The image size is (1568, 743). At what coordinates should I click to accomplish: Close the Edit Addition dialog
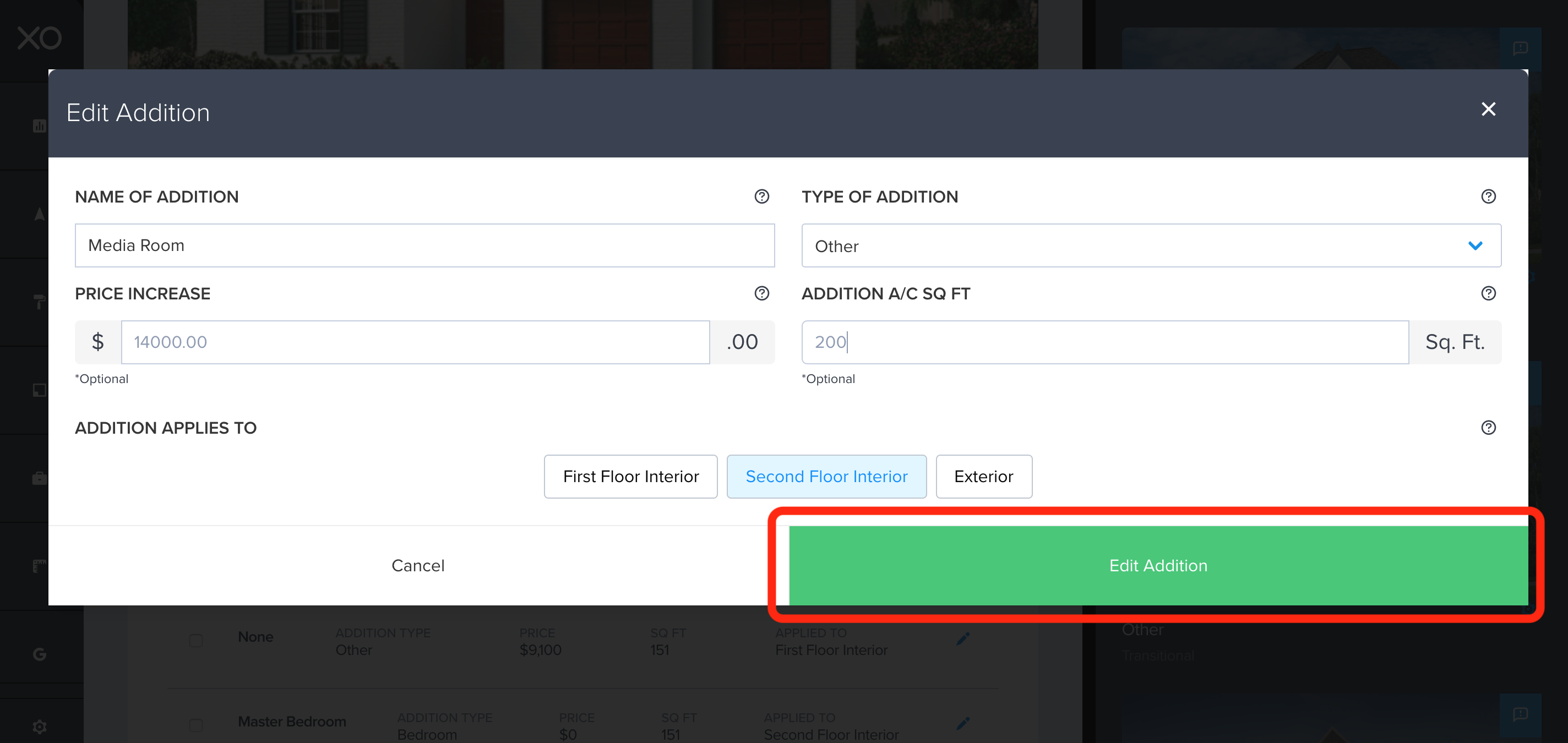click(1488, 109)
